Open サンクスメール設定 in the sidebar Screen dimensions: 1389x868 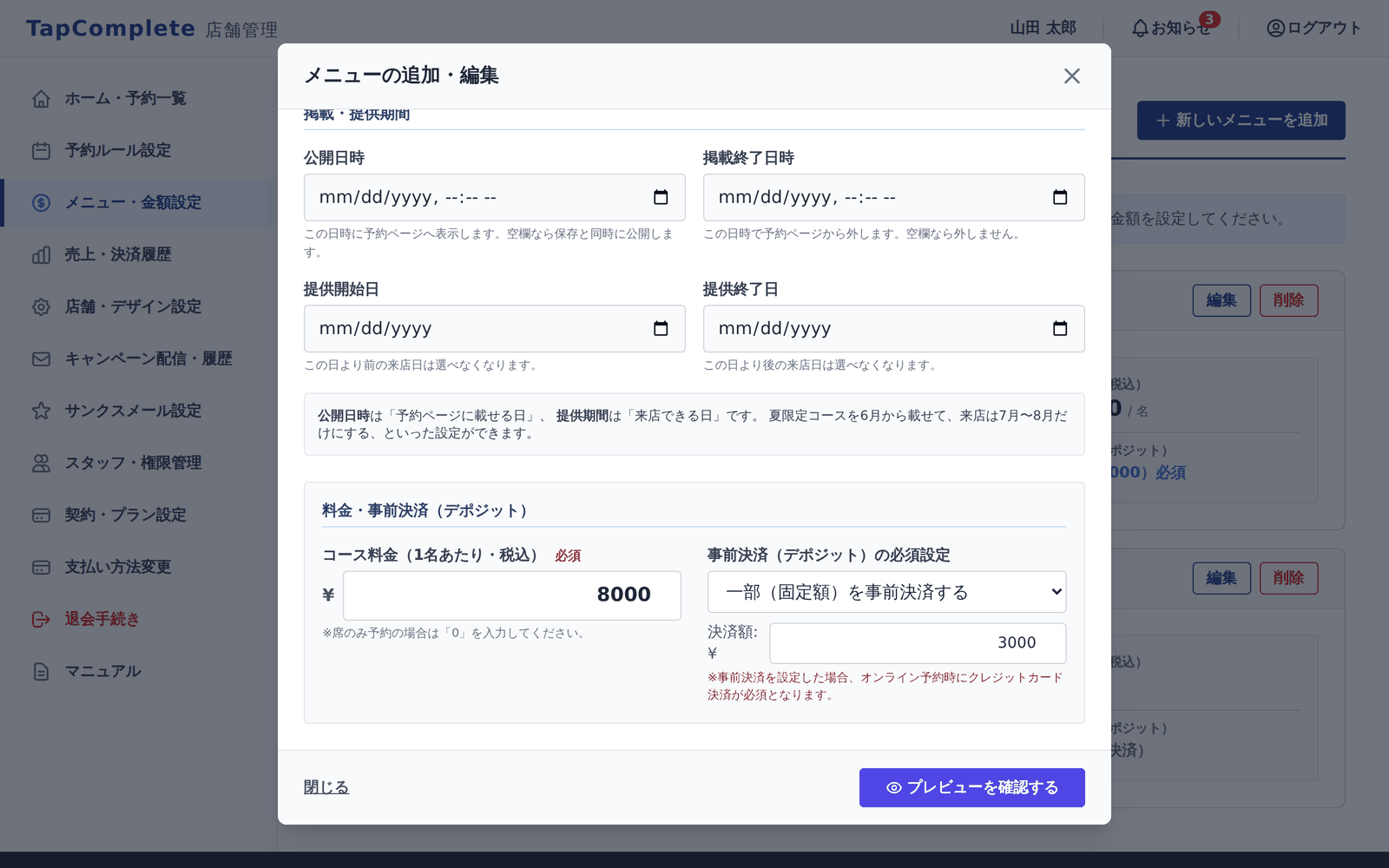click(x=139, y=411)
